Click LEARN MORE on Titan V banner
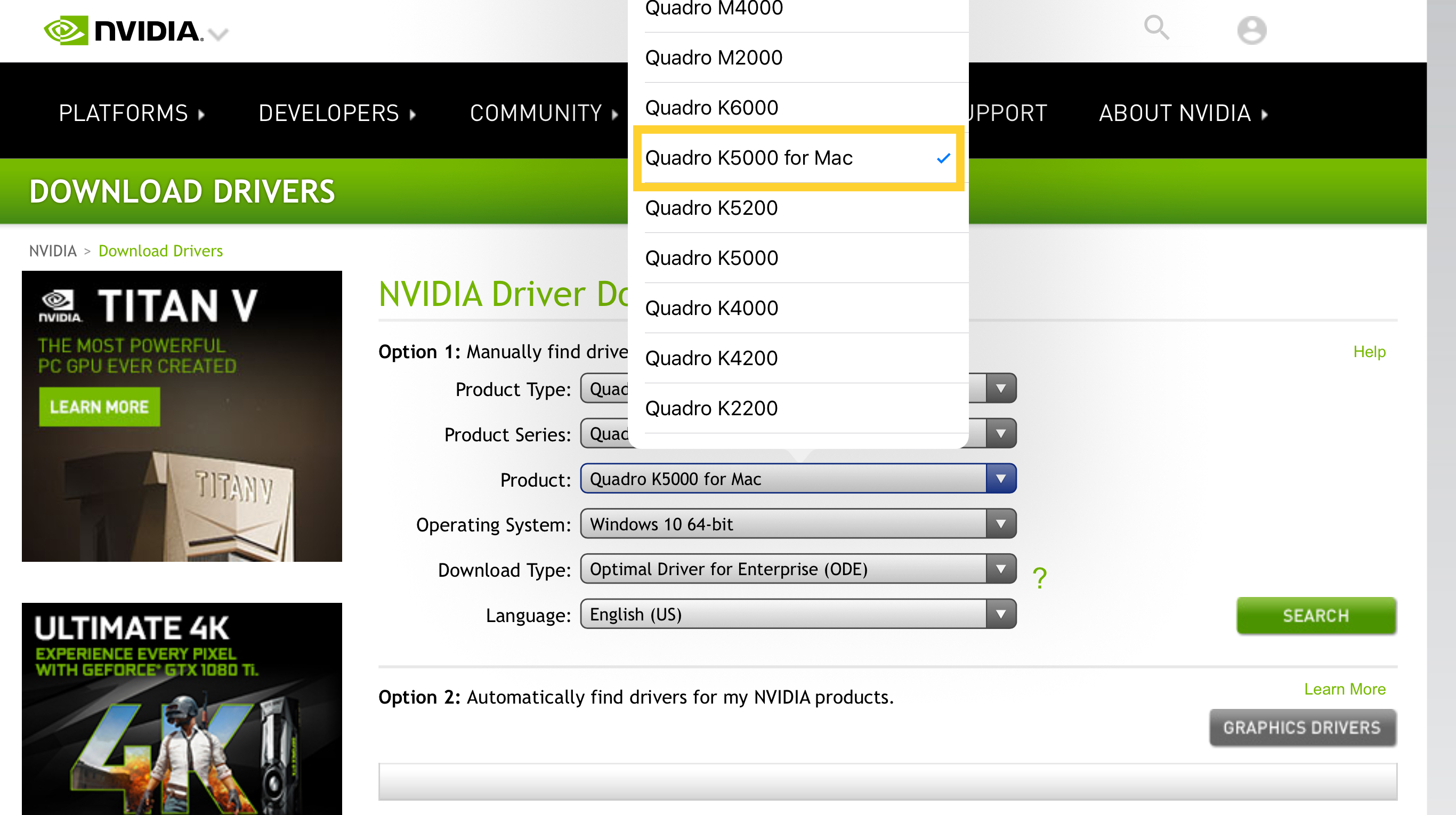 [x=100, y=407]
